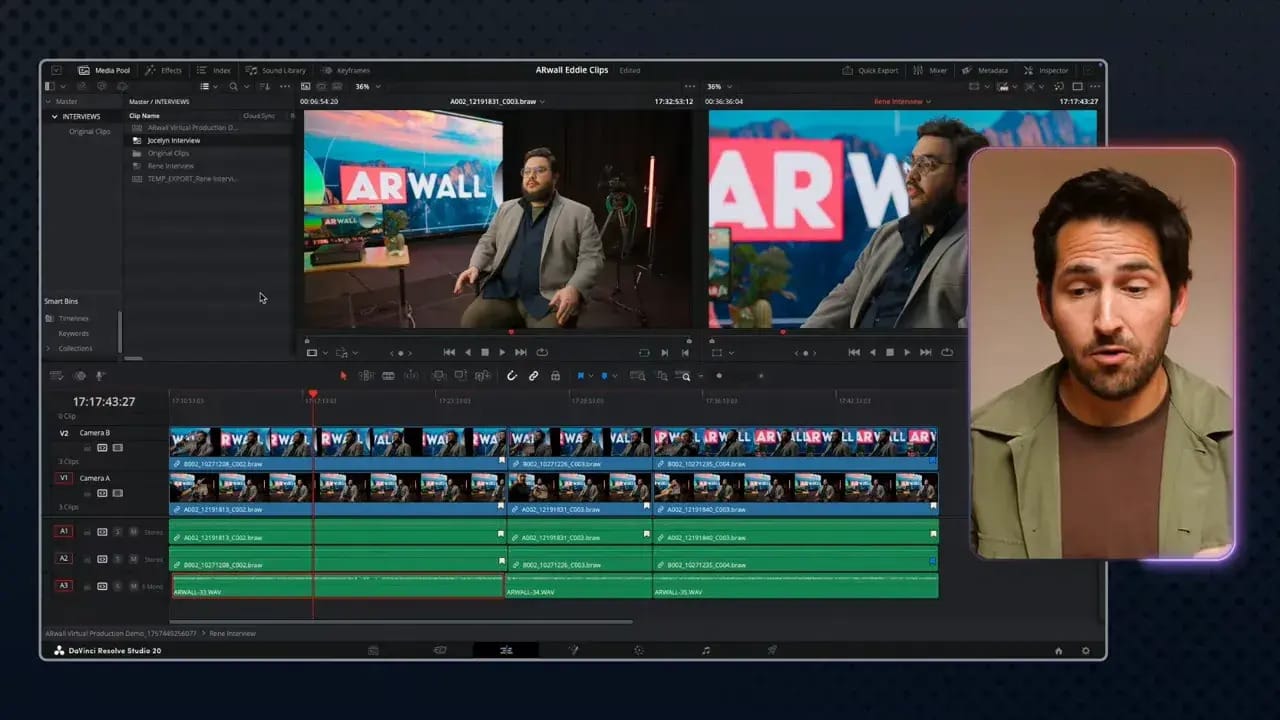1280x720 pixels.
Task: Click the Quick Export button
Action: click(x=870, y=71)
